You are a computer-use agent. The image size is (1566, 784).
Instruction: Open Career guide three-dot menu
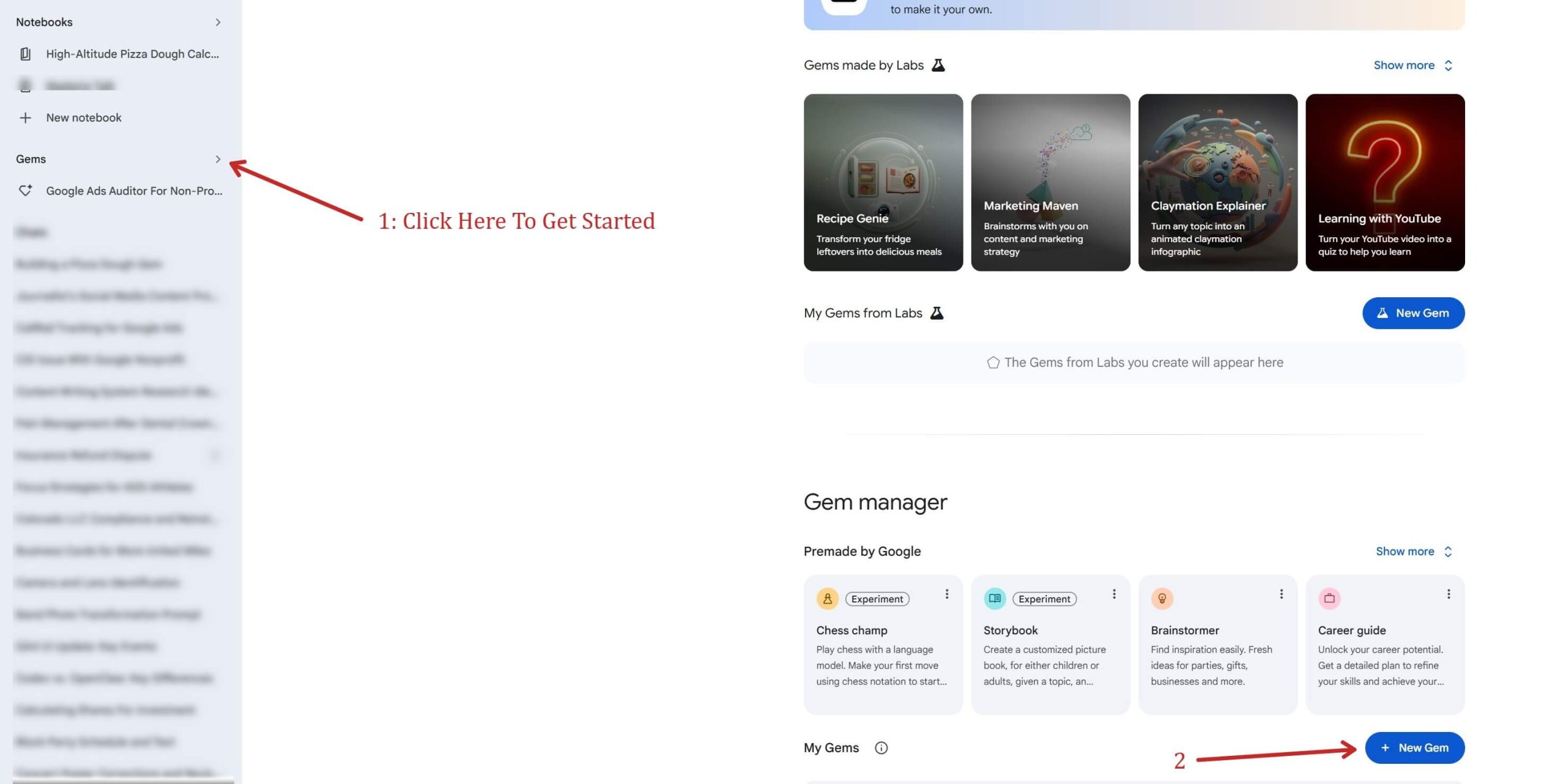pos(1448,594)
